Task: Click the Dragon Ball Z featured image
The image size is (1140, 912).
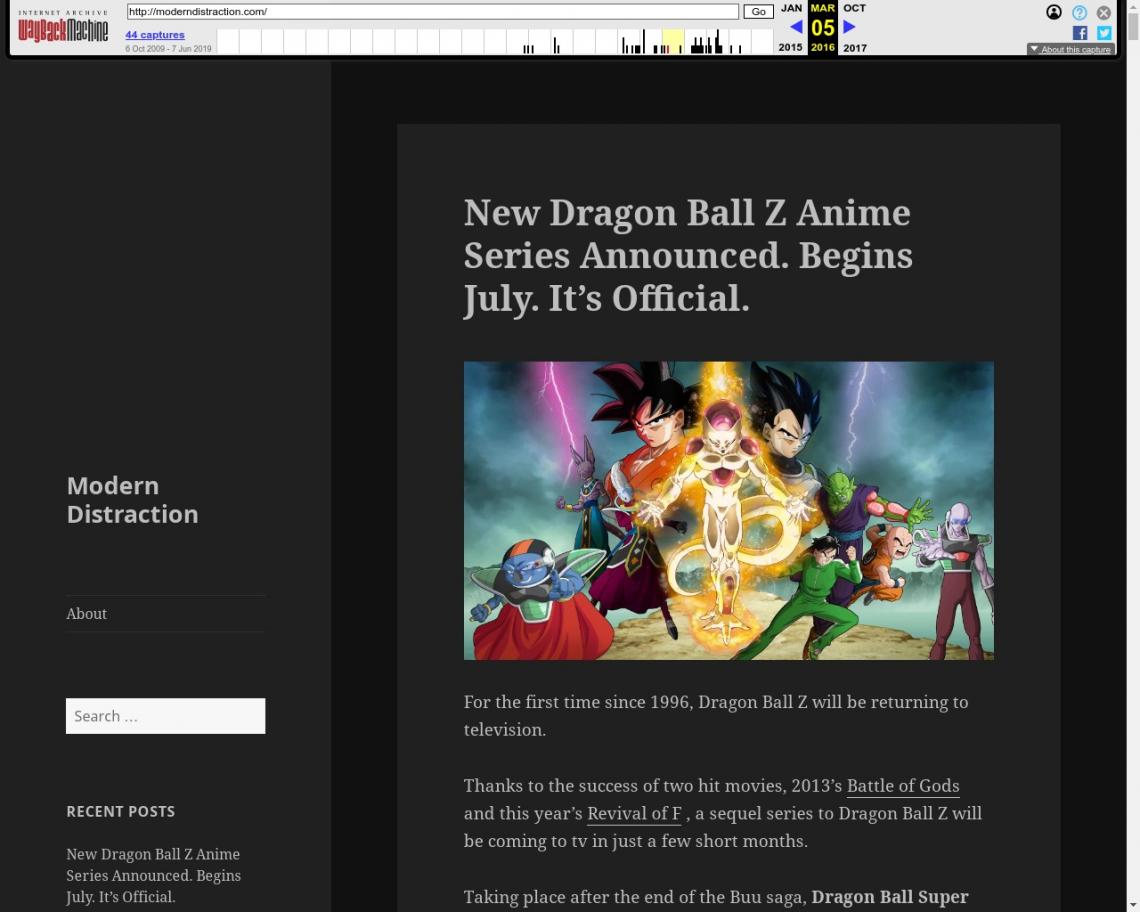Action: 728,511
